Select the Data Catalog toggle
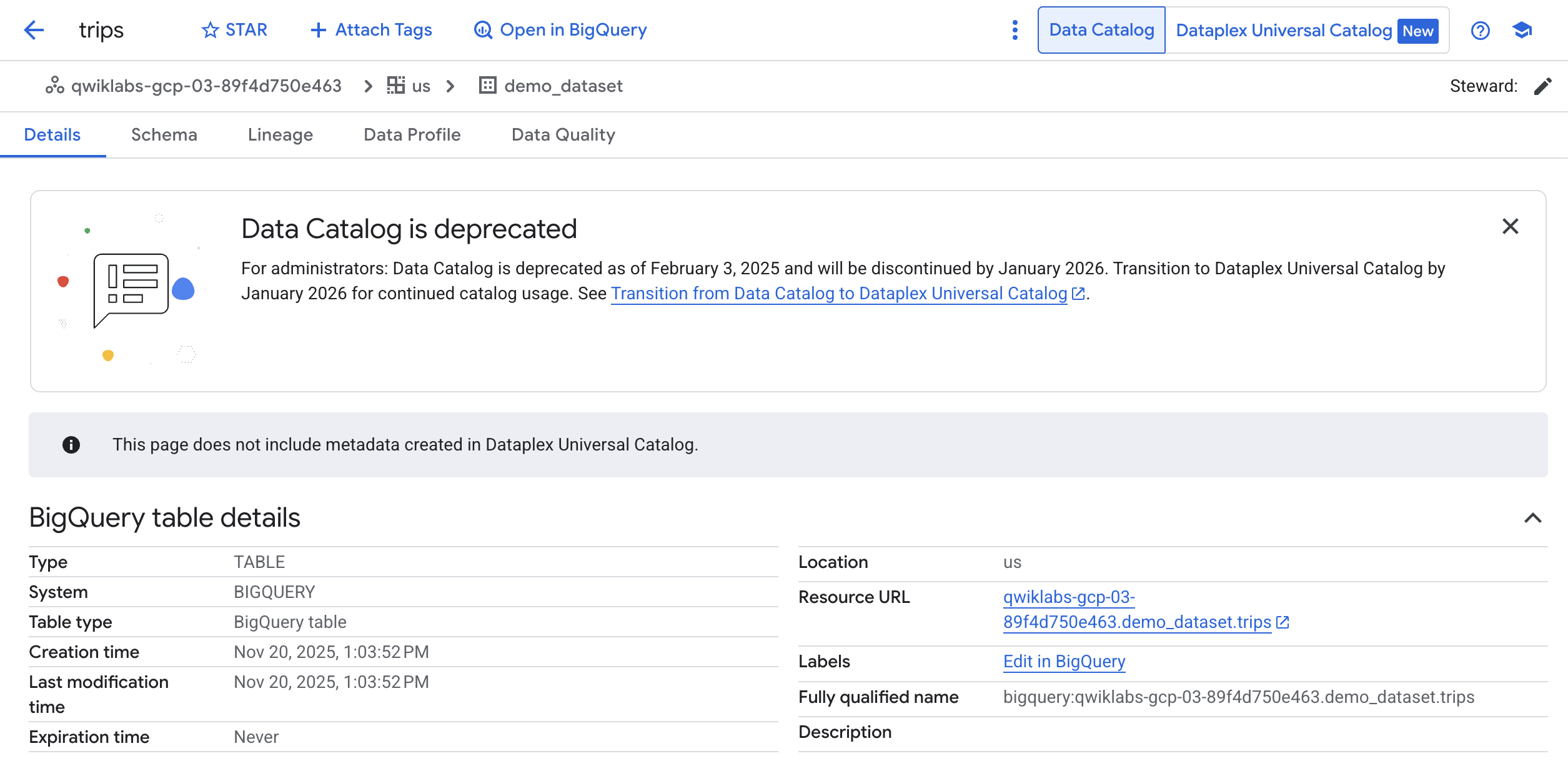 click(1101, 30)
